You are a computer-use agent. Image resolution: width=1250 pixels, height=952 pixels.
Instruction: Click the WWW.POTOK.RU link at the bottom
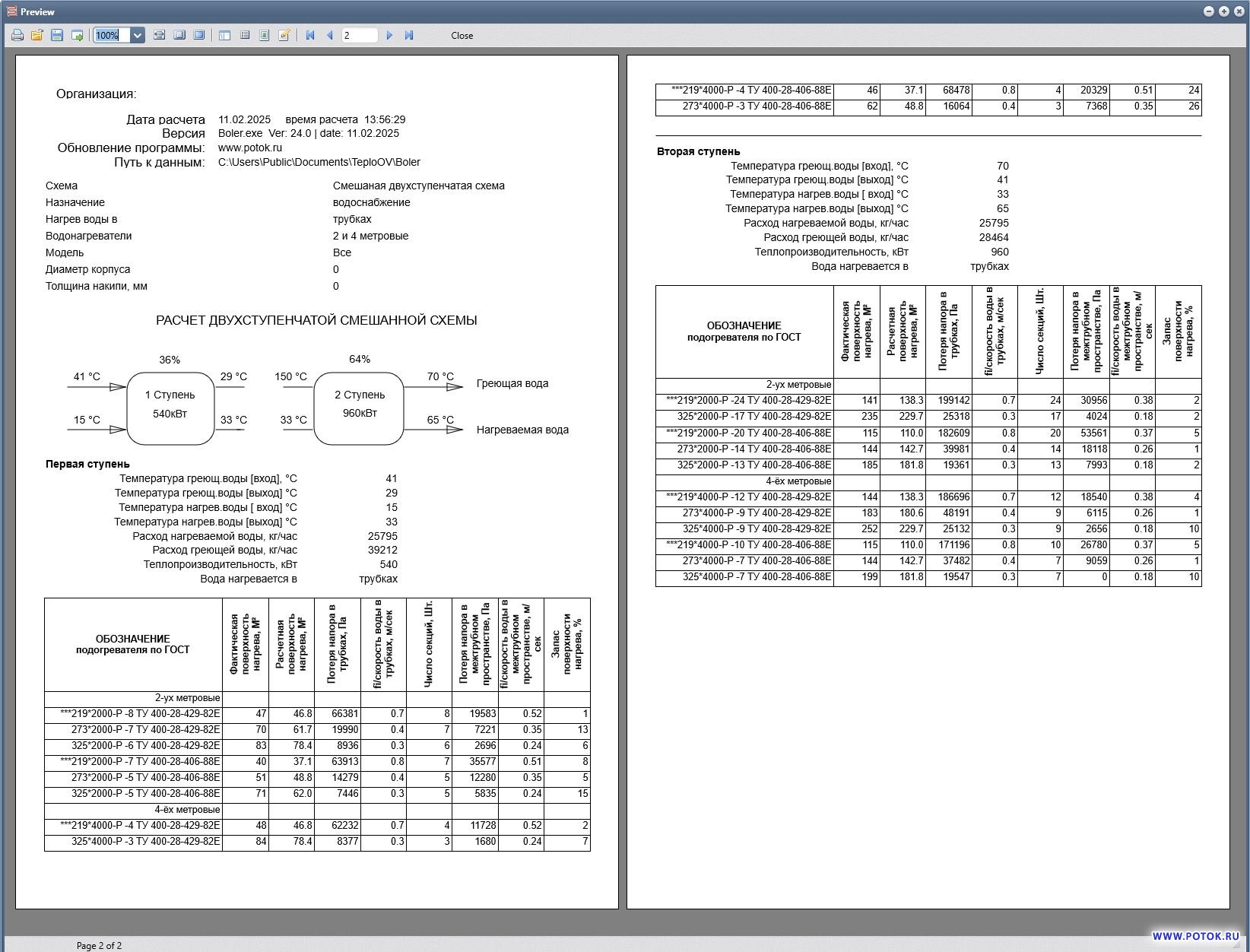(1195, 937)
